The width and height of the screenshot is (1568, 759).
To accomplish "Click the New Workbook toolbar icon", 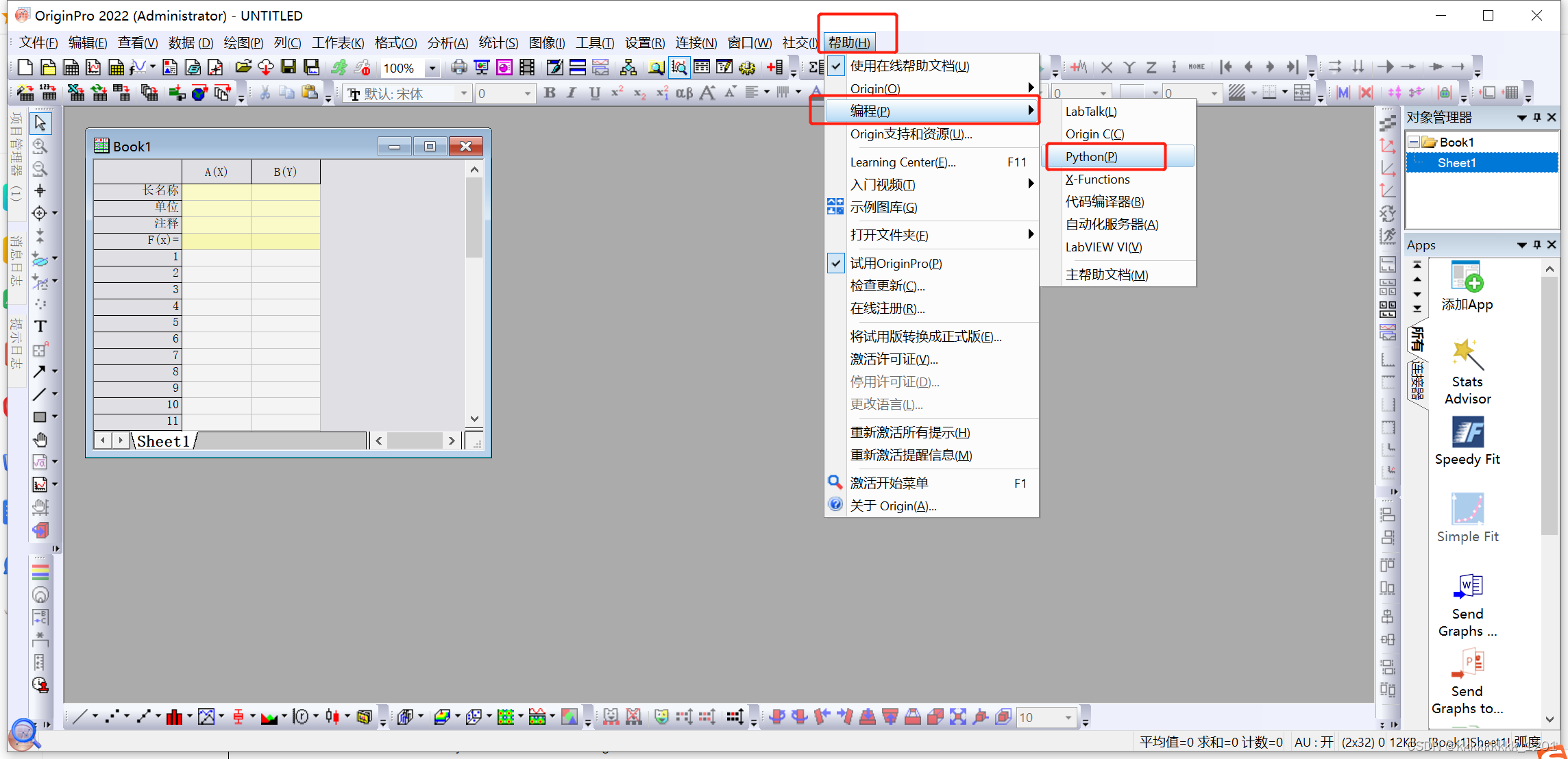I will coord(71,67).
